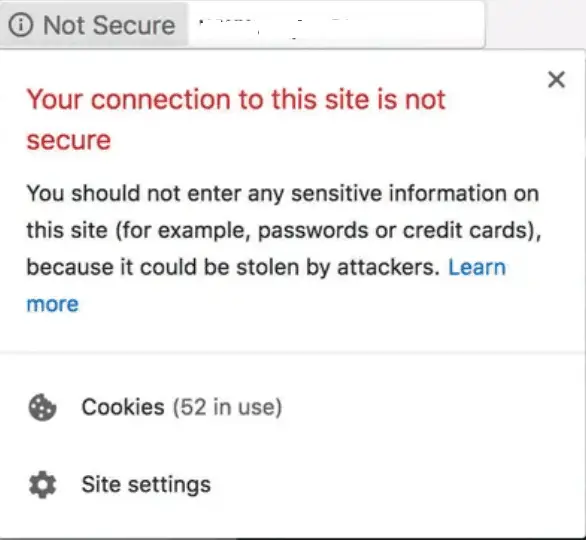Click the word "more" of the blue link
Screen dimensions: 586x540
tap(53, 304)
